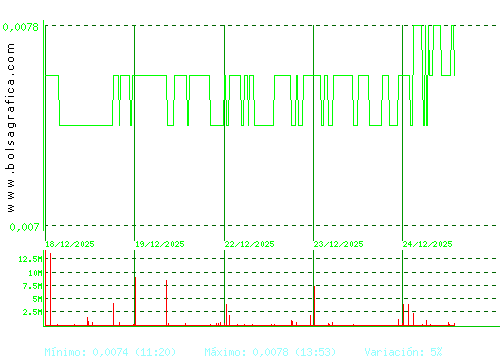
Task: Click the 18/12/2025 date label
Action: [70, 244]
